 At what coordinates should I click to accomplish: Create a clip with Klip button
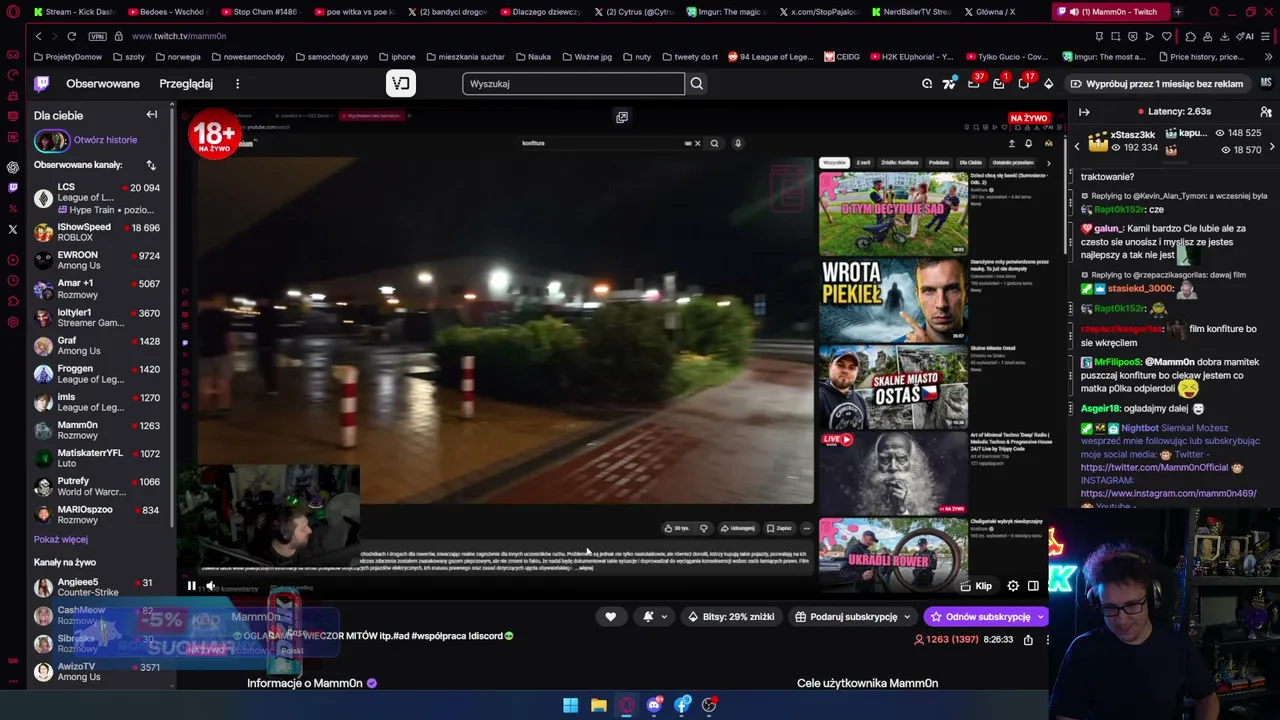point(976,586)
